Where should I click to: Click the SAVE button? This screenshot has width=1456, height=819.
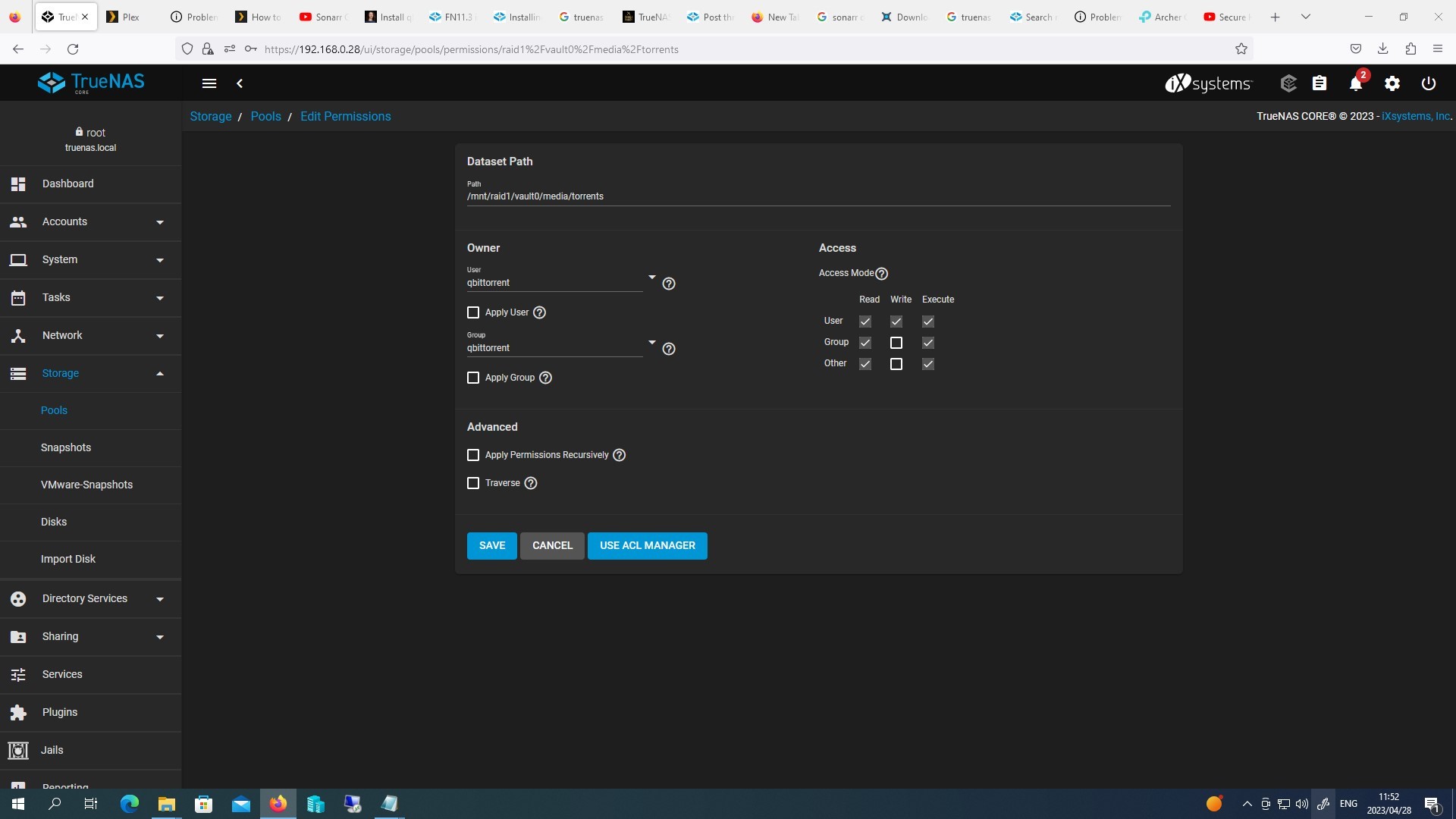click(492, 546)
